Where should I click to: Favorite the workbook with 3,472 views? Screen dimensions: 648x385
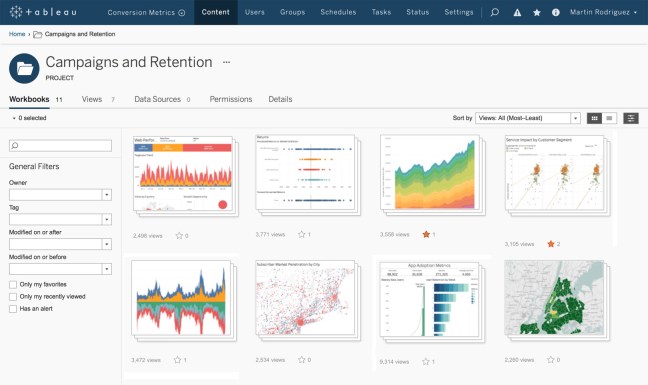(177, 360)
